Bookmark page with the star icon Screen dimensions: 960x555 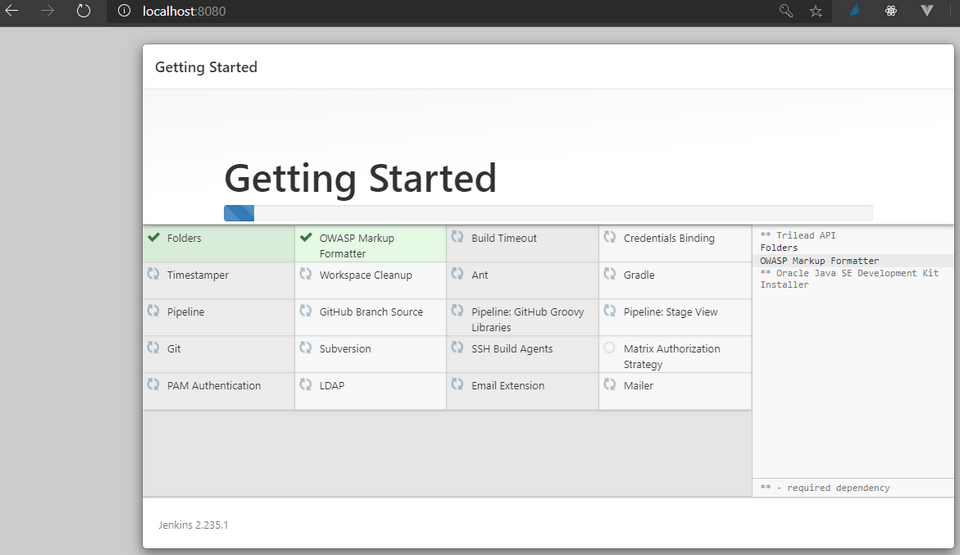point(816,11)
